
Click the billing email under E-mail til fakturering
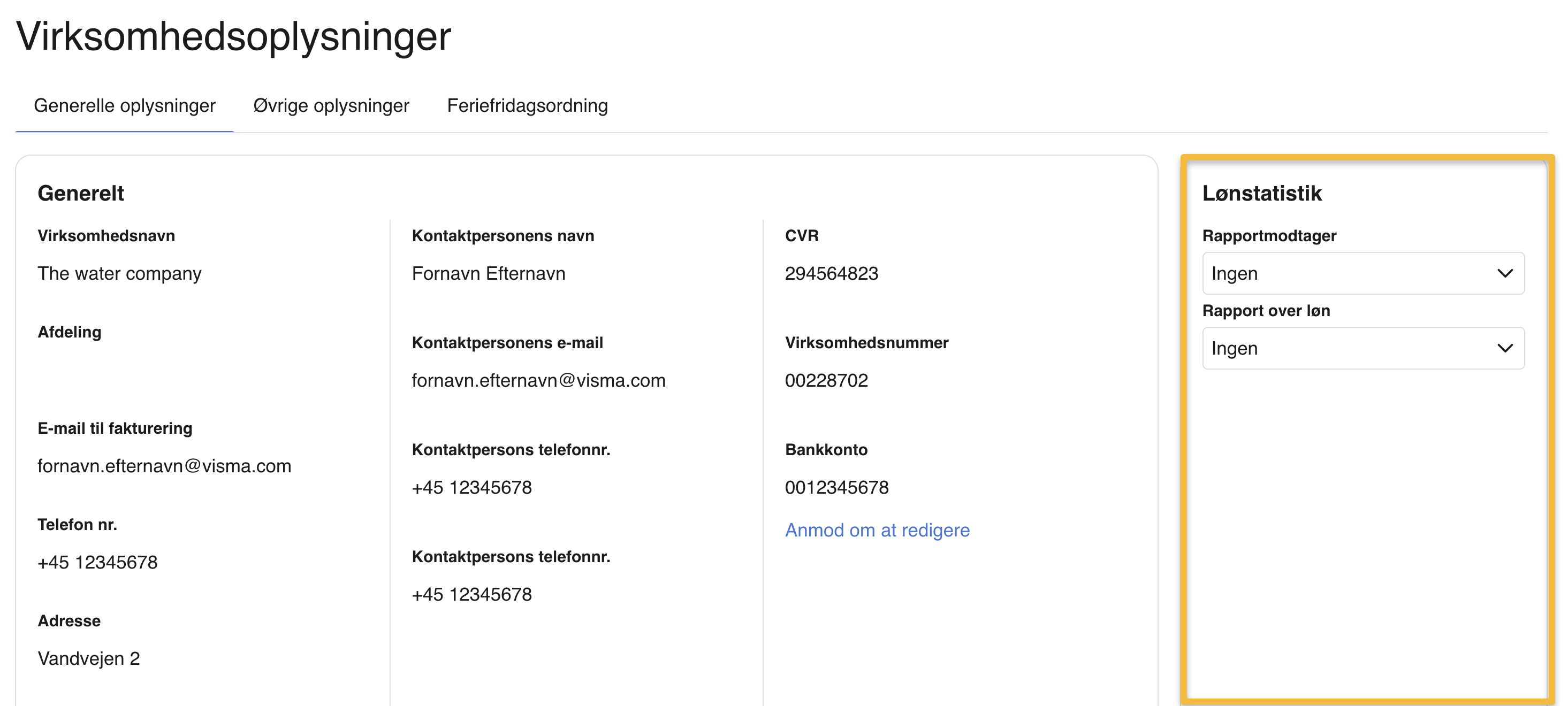(x=164, y=466)
